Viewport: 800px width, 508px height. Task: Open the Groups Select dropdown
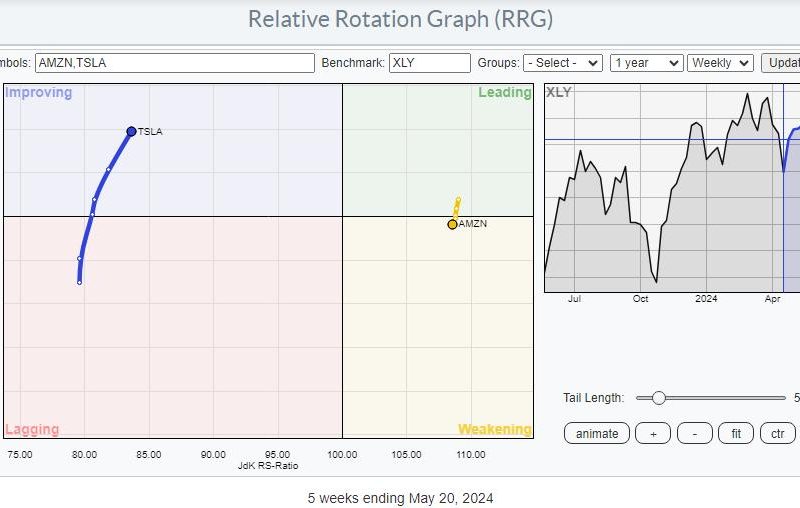563,63
